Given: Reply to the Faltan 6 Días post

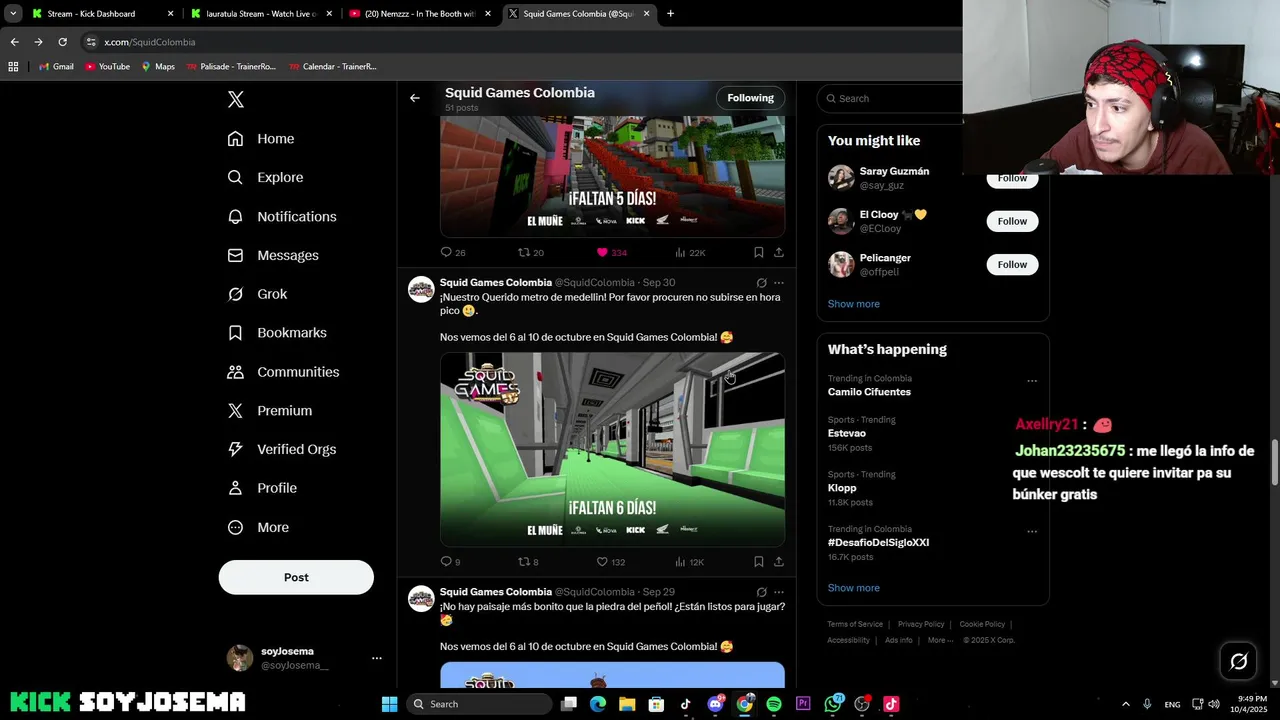Looking at the screenshot, I should tap(450, 562).
